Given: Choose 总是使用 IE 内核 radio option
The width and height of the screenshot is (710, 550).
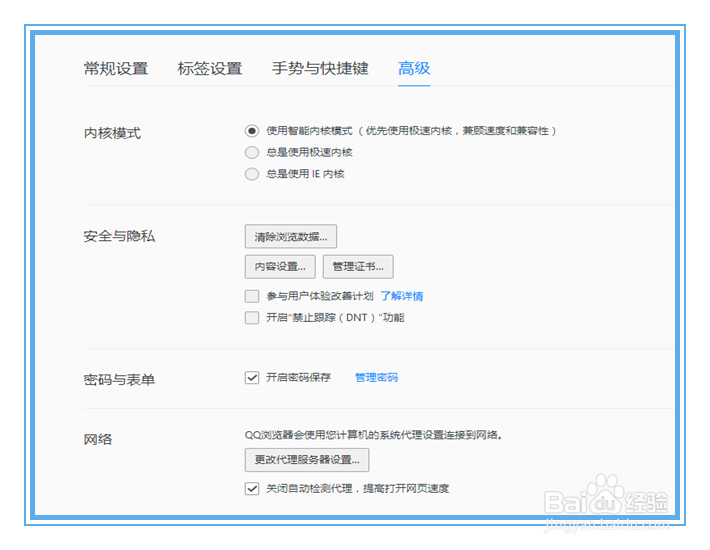Looking at the screenshot, I should pos(252,174).
